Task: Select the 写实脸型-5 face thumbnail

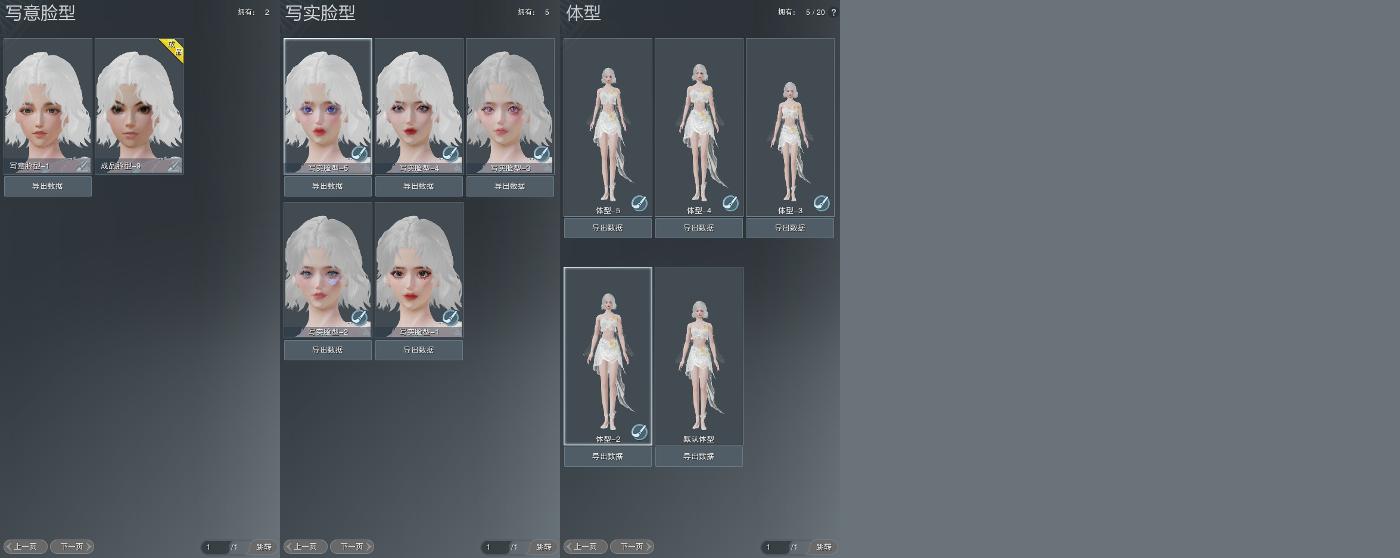Action: pos(328,106)
